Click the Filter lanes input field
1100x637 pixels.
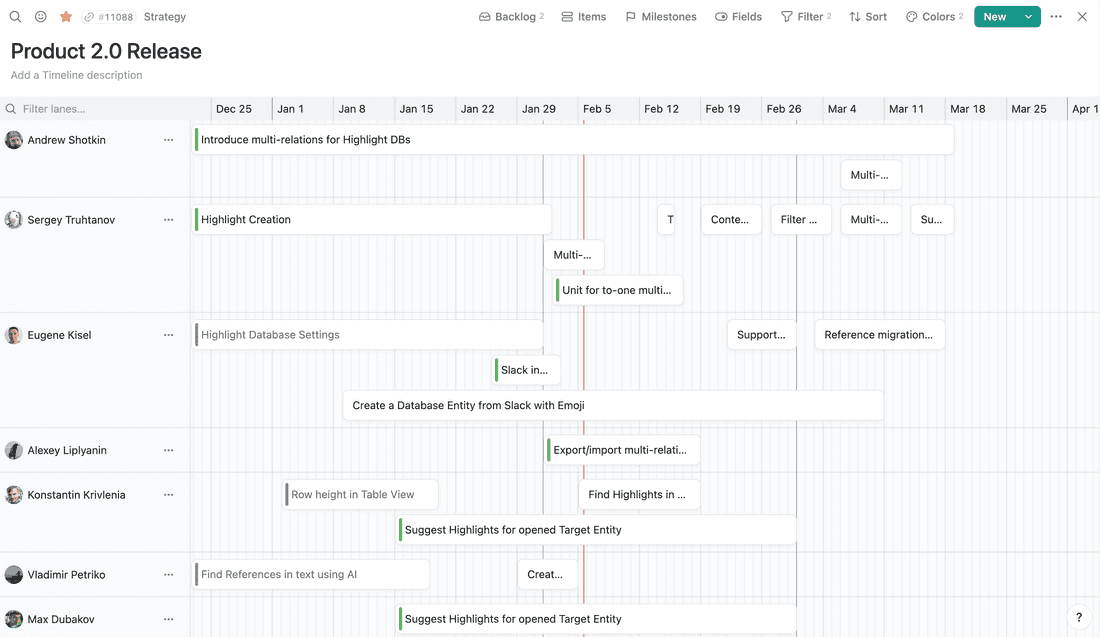(x=100, y=108)
